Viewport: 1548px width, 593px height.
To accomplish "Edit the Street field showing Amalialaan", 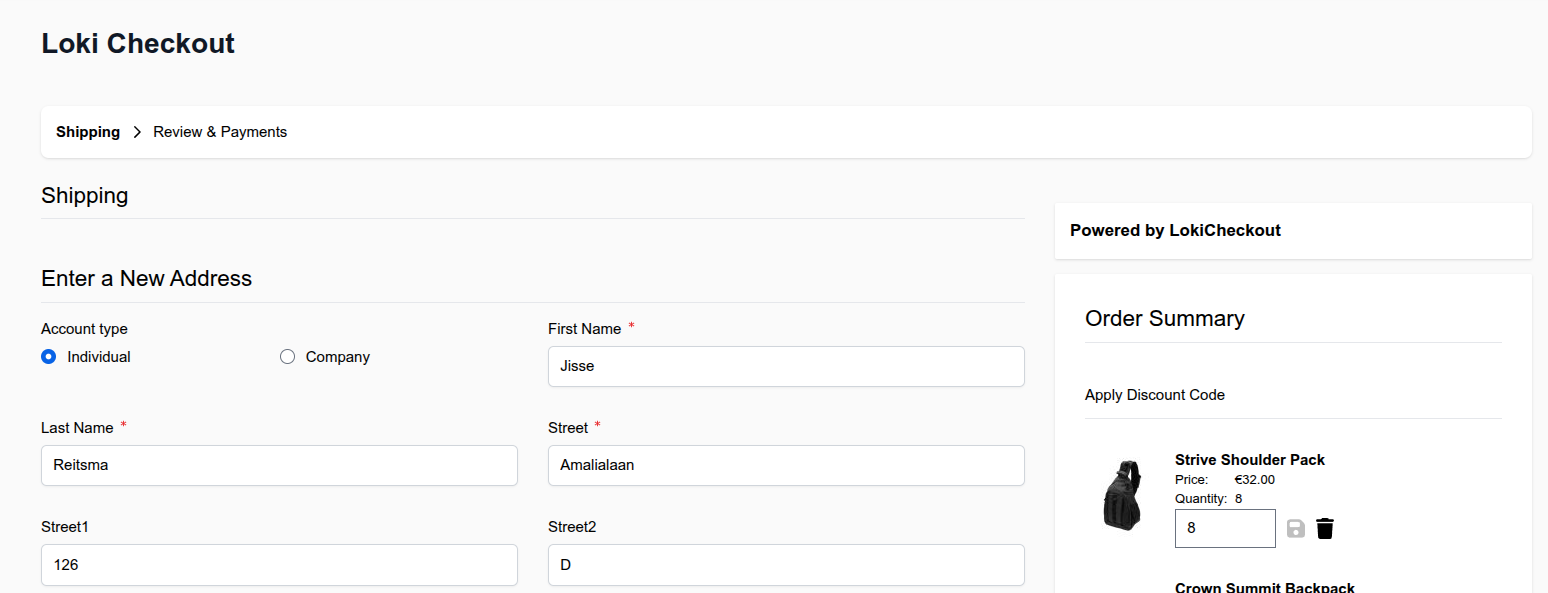I will tap(786, 465).
